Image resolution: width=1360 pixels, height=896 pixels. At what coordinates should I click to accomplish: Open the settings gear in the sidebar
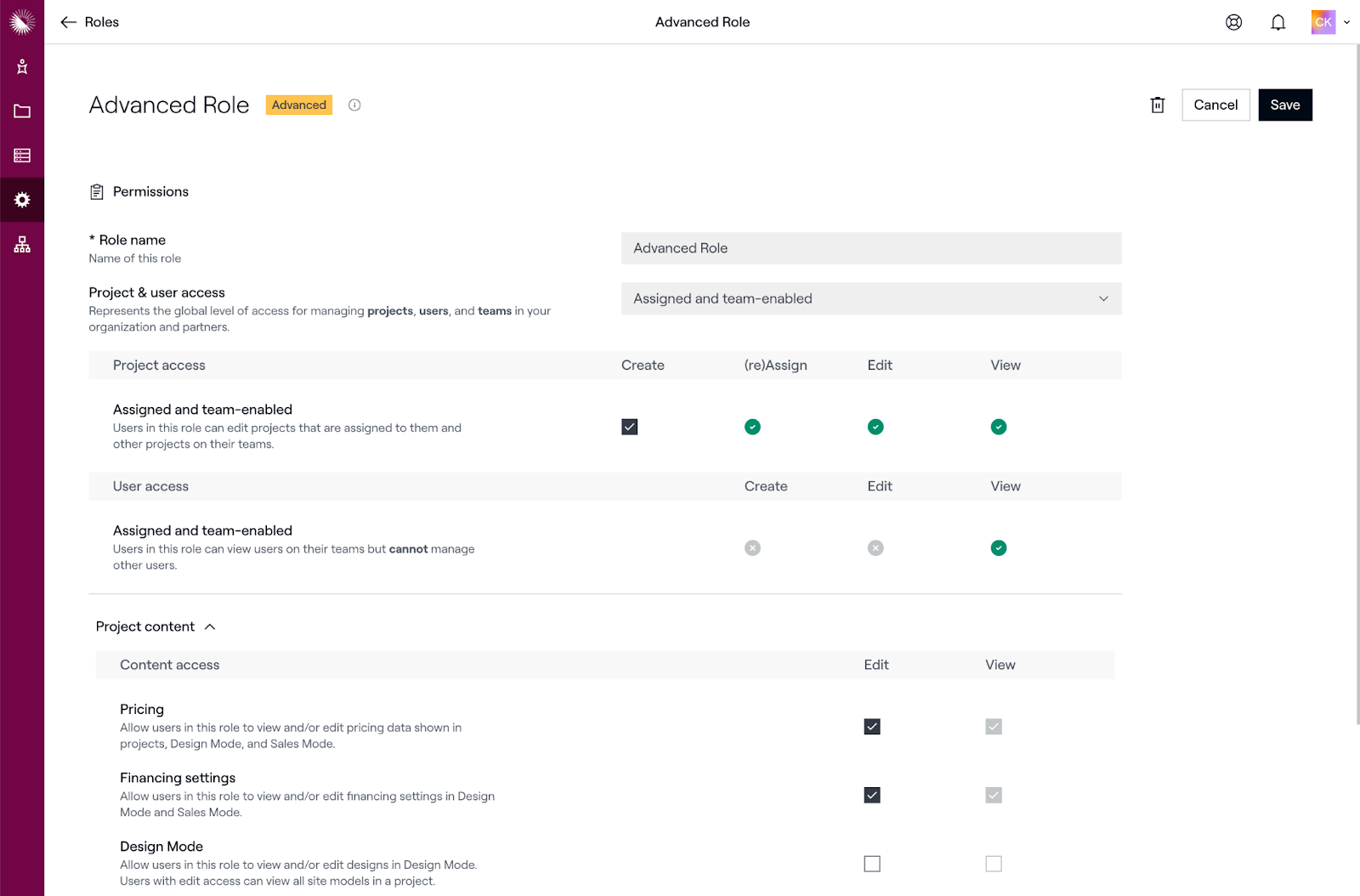pos(22,200)
